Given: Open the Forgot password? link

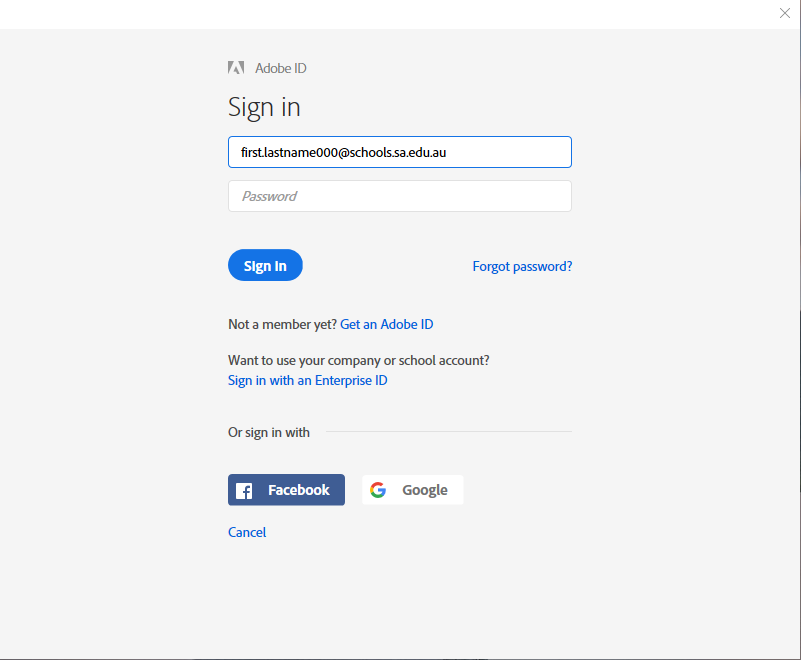Looking at the screenshot, I should coord(522,267).
